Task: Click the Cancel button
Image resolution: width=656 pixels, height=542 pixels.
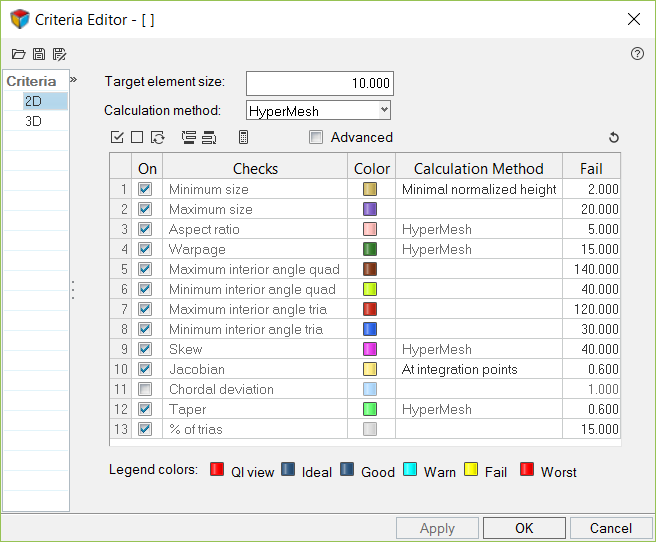Action: coord(611,528)
